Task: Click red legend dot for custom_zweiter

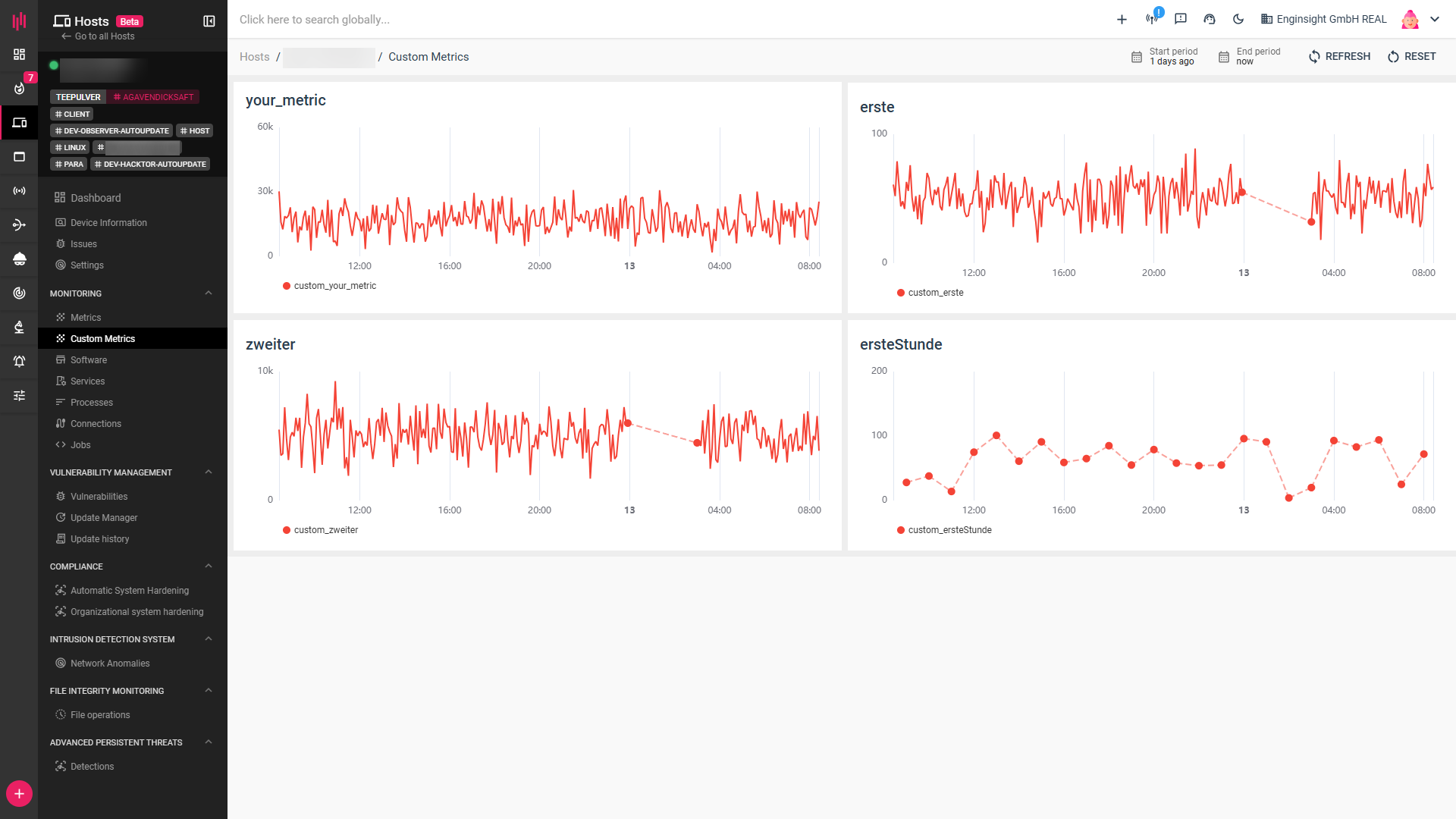Action: [287, 530]
